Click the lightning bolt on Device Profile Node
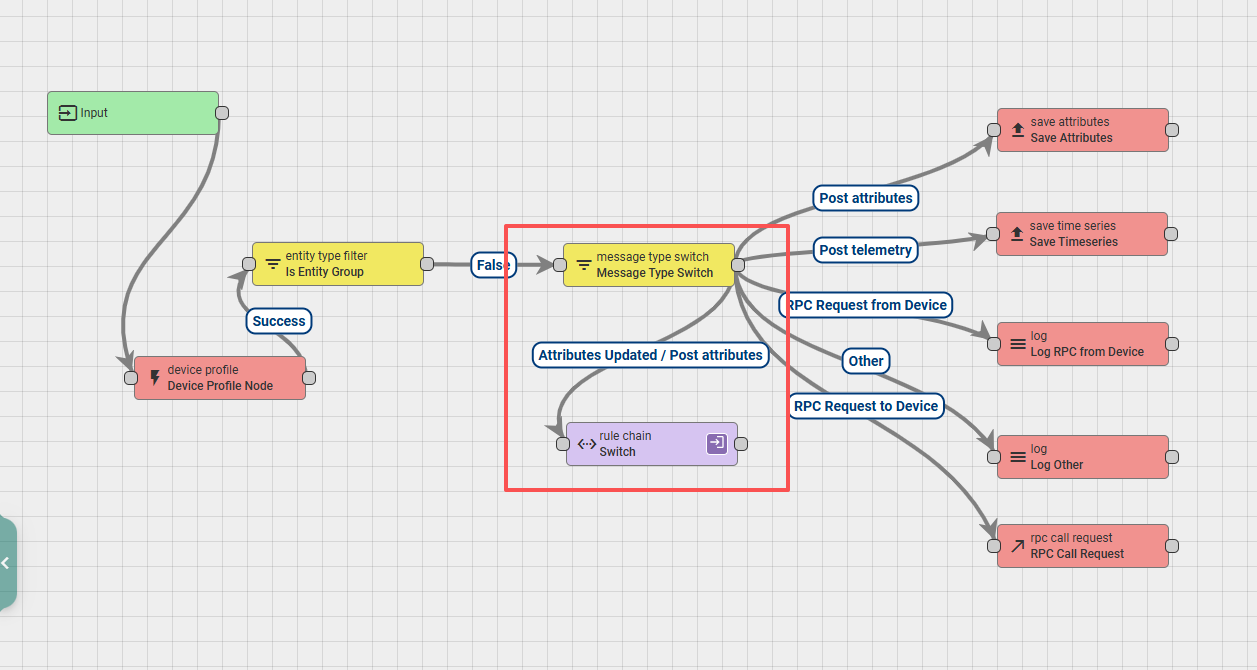 (x=154, y=378)
